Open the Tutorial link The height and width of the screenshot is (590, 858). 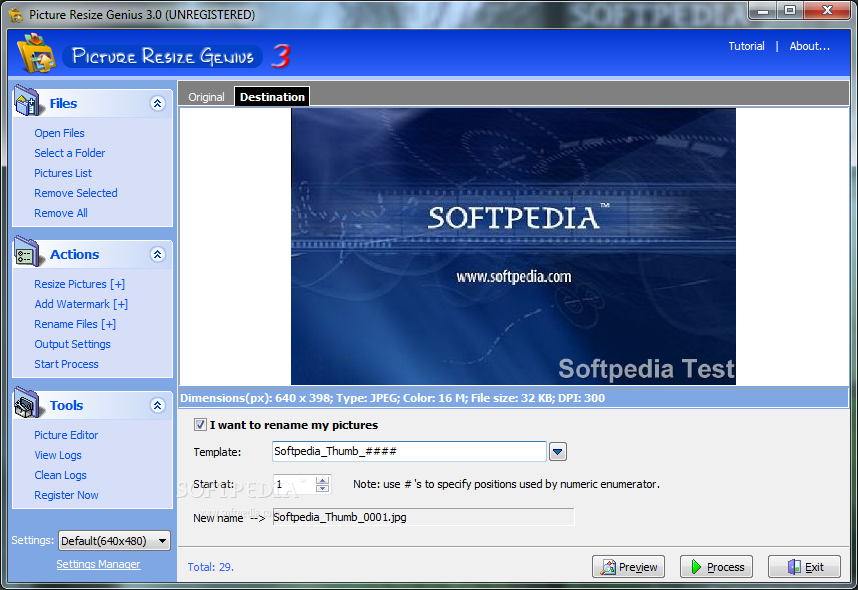coord(746,46)
